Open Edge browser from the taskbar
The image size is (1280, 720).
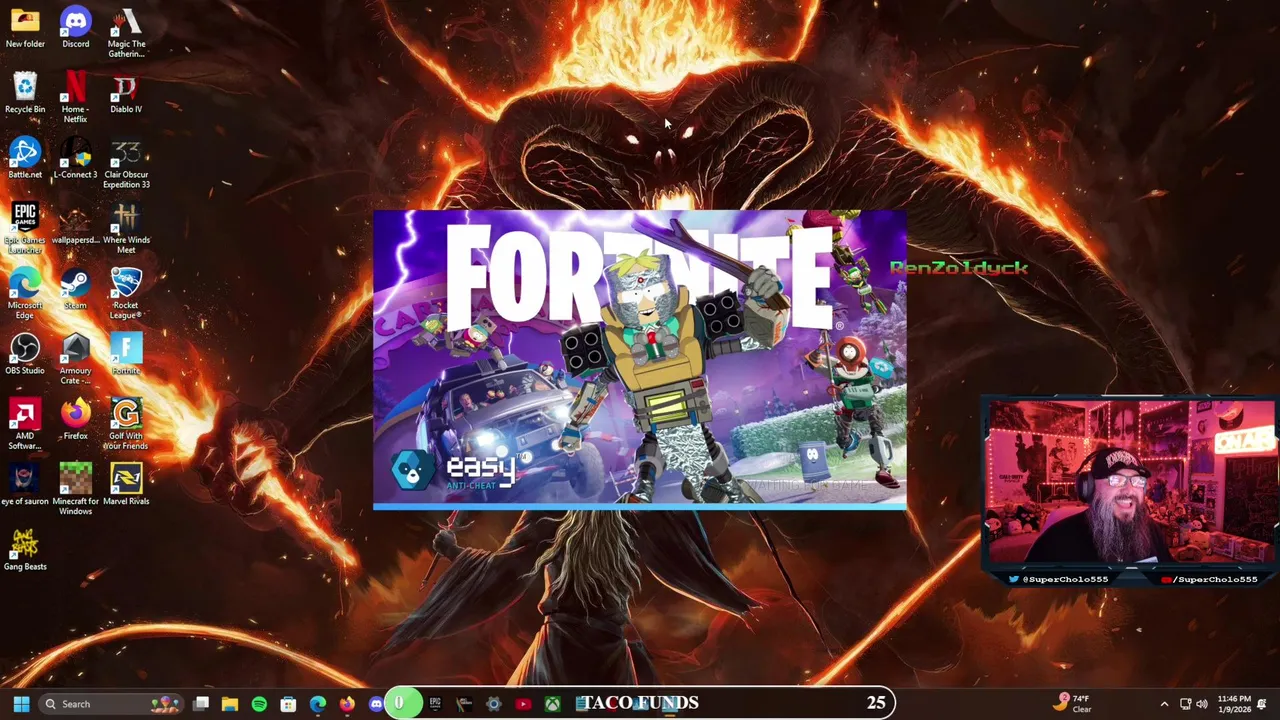[x=317, y=704]
